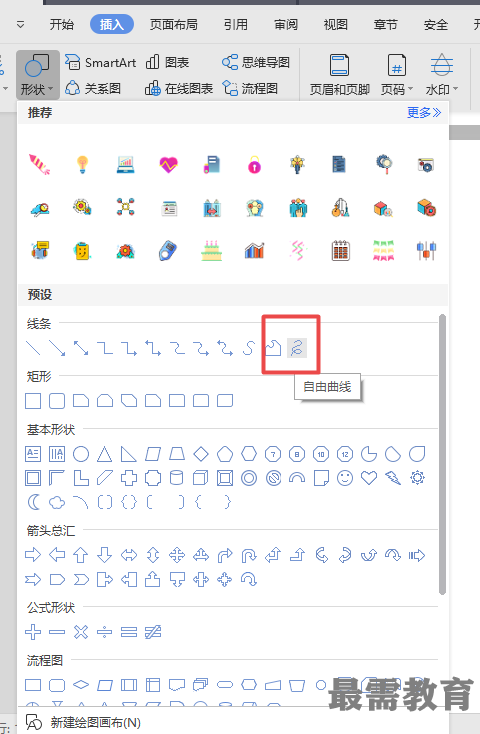
Task: Select the flowchart process rectangle
Action: [x=33, y=685]
